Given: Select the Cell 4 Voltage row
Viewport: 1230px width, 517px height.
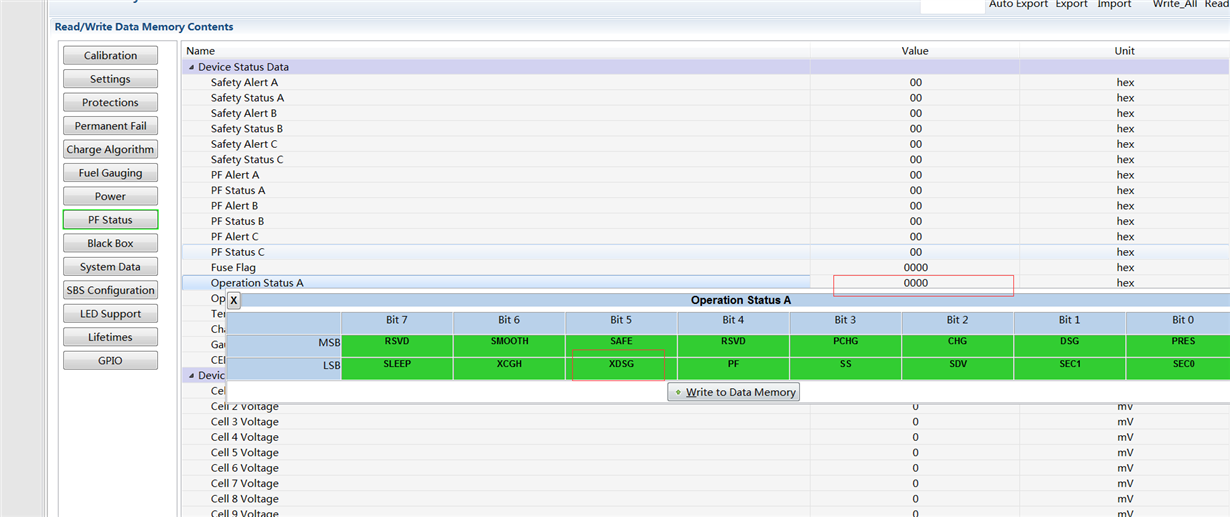Looking at the screenshot, I should pyautogui.click(x=706, y=437).
